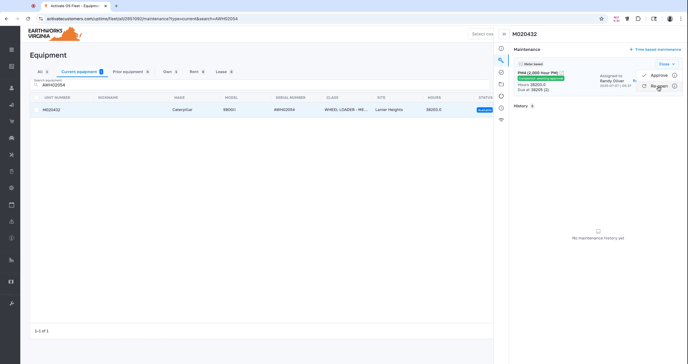Tick the checkbox for row M020432

[x=36, y=110]
